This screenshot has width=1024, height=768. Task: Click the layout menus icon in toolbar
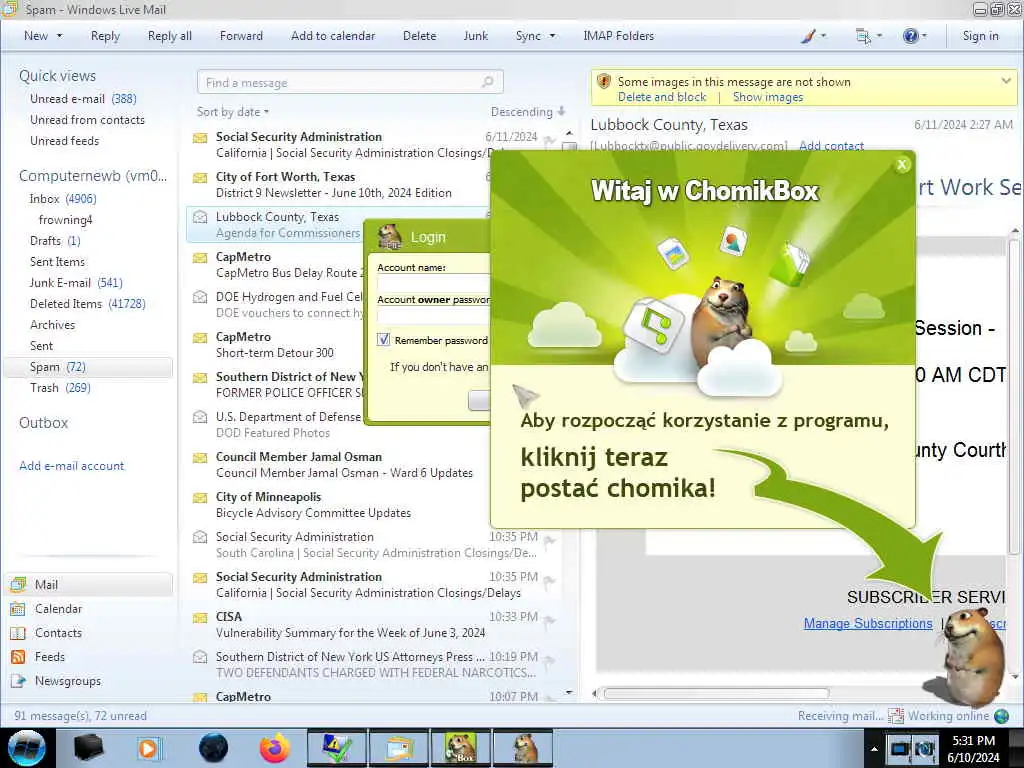pyautogui.click(x=863, y=36)
